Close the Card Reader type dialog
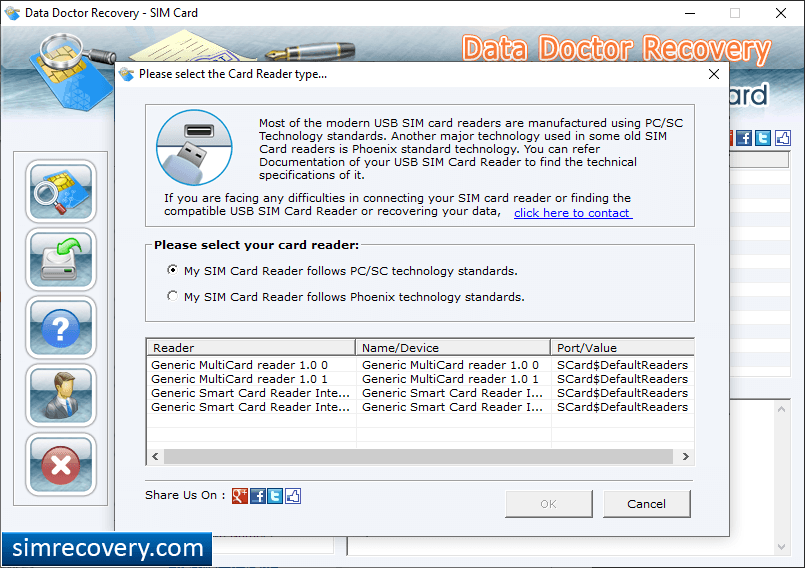The width and height of the screenshot is (805, 568). pos(714,74)
